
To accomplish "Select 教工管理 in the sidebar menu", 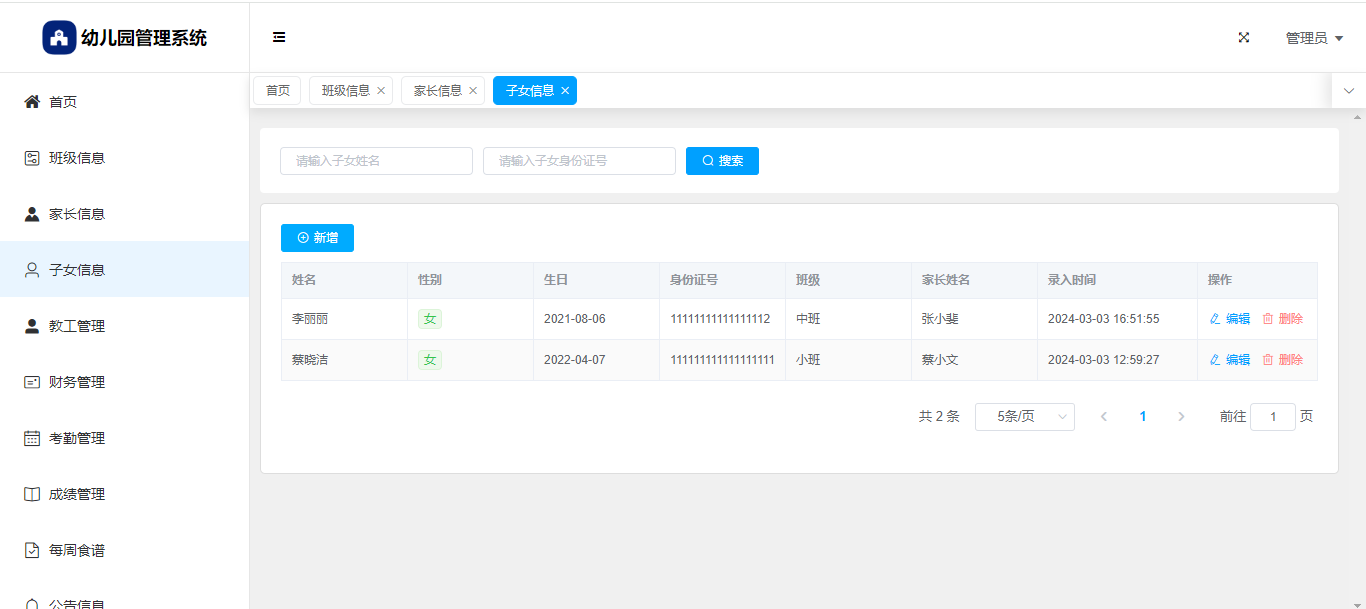I will tap(76, 326).
